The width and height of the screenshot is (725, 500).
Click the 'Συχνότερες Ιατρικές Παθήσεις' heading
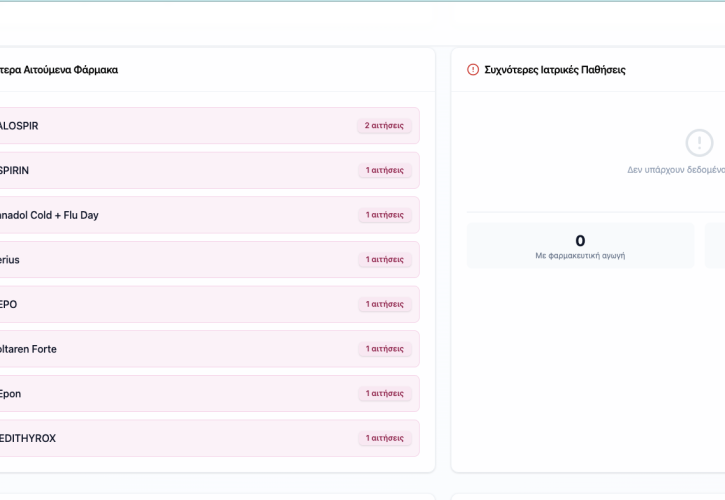tap(555, 70)
